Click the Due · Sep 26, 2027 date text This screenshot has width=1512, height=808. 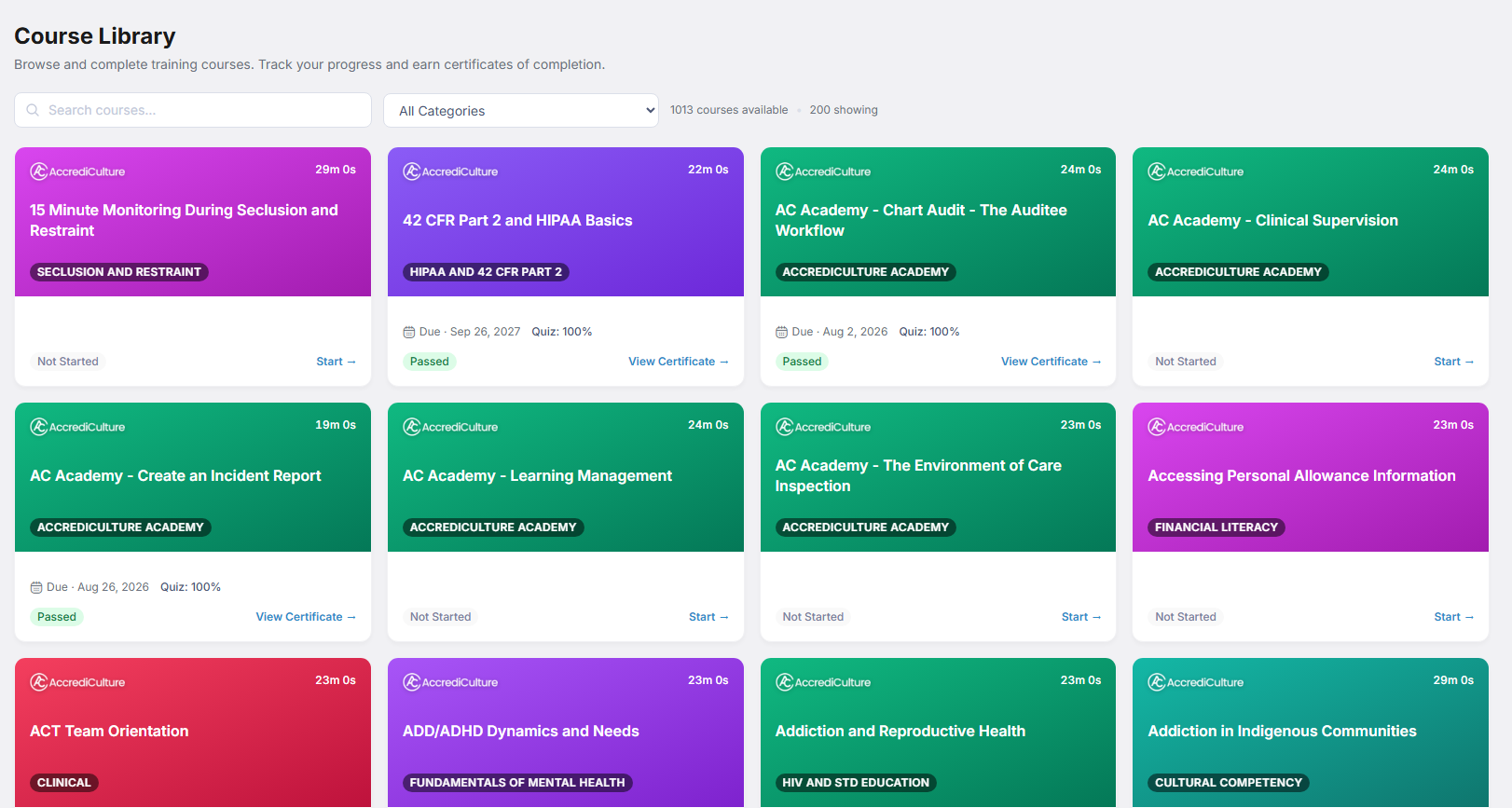pyautogui.click(x=470, y=332)
